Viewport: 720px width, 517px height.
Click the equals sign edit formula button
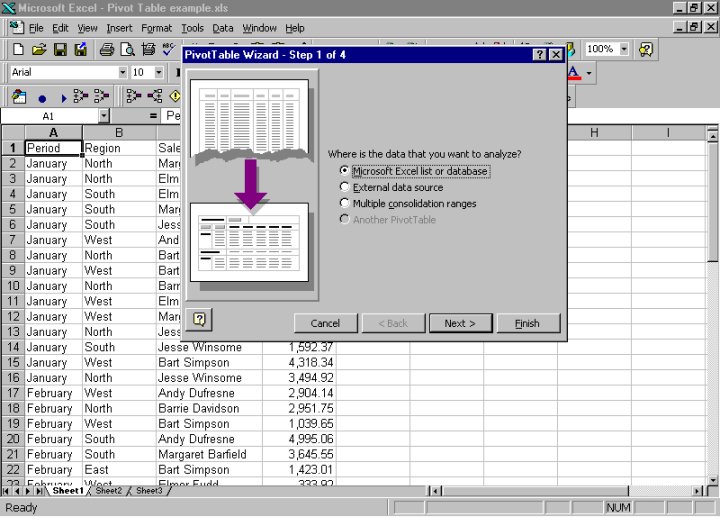[153, 116]
